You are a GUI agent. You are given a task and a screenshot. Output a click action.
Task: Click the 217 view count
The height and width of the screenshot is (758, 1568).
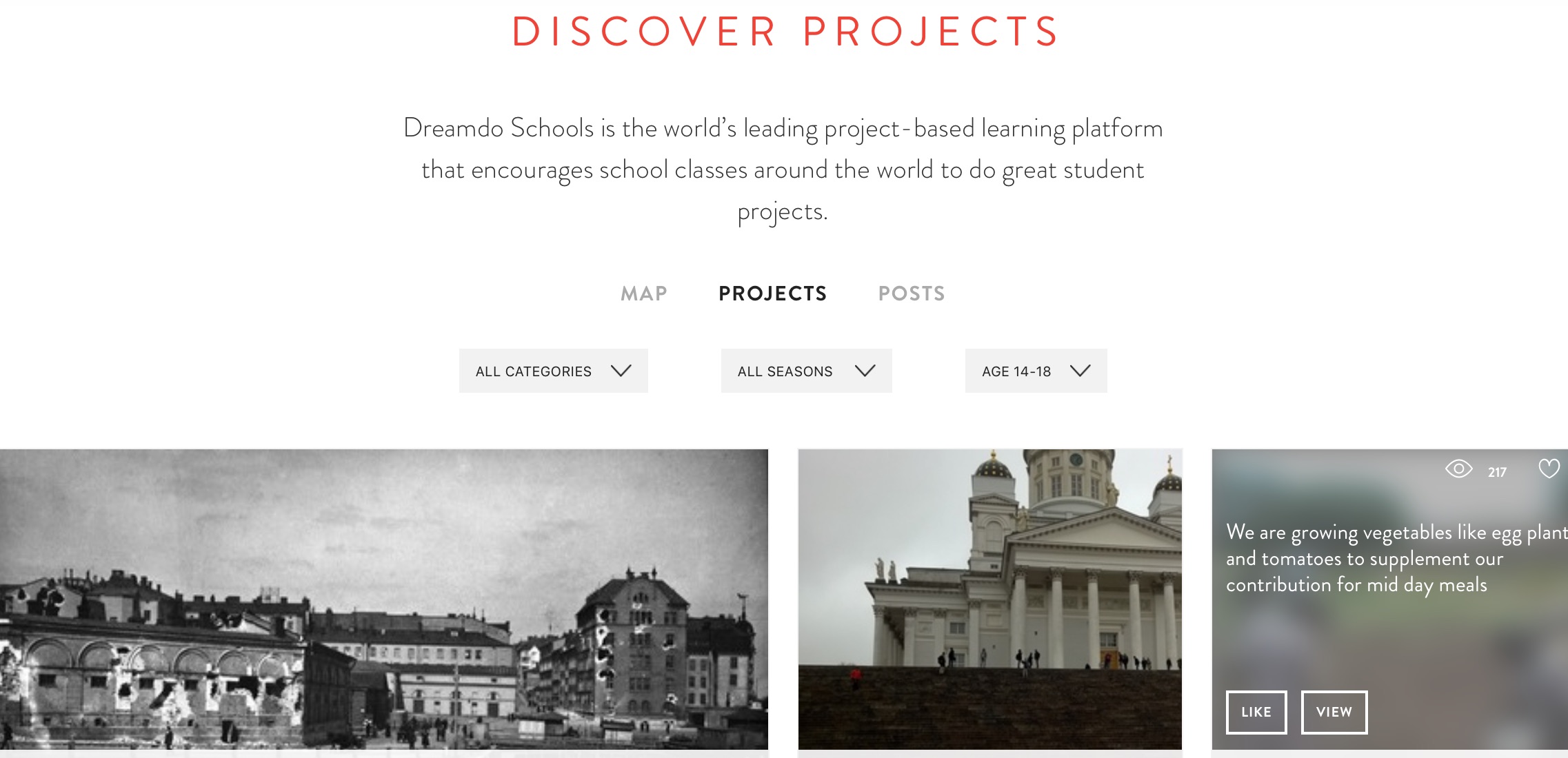(1497, 472)
